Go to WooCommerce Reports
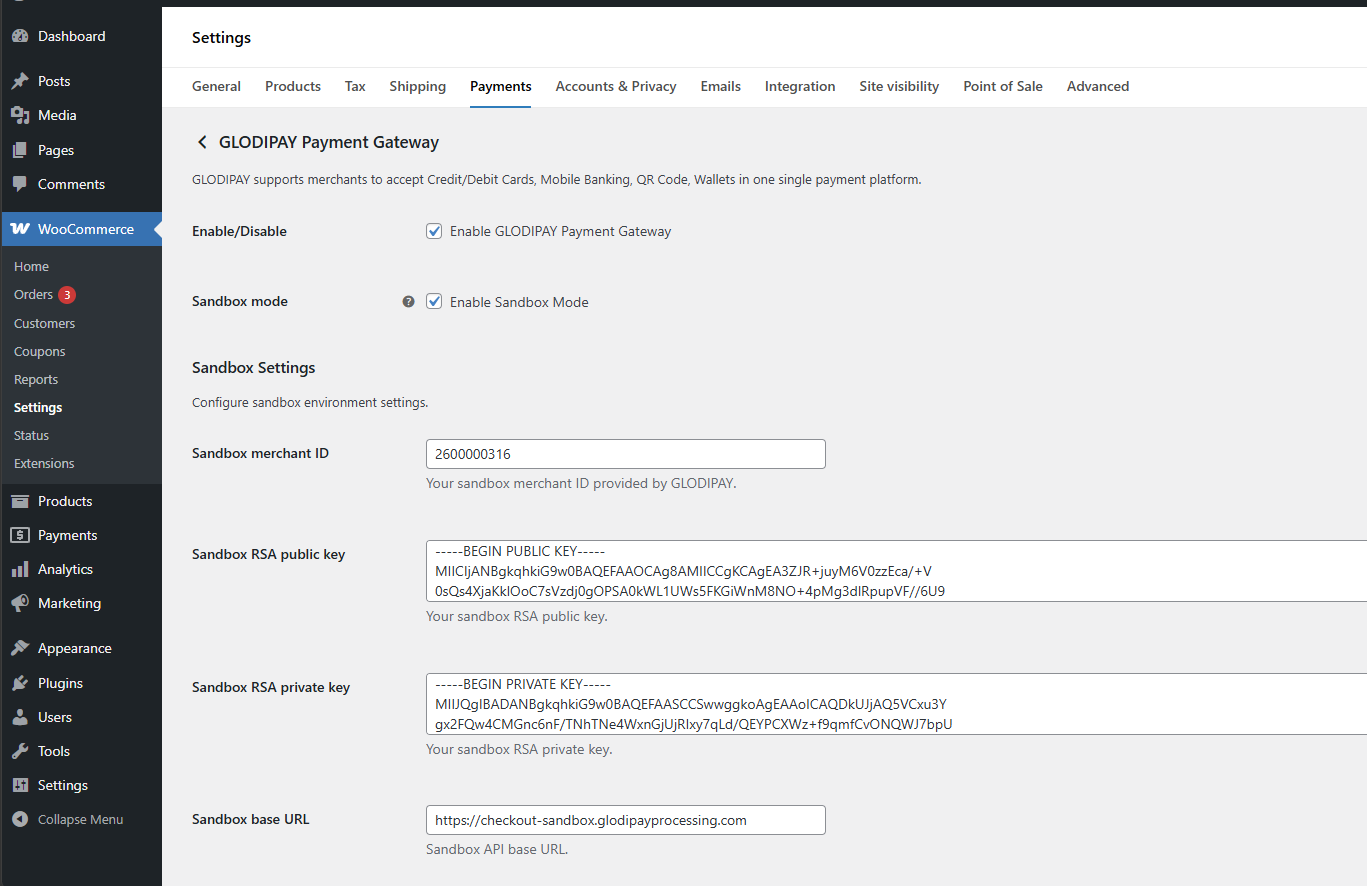 [x=36, y=379]
